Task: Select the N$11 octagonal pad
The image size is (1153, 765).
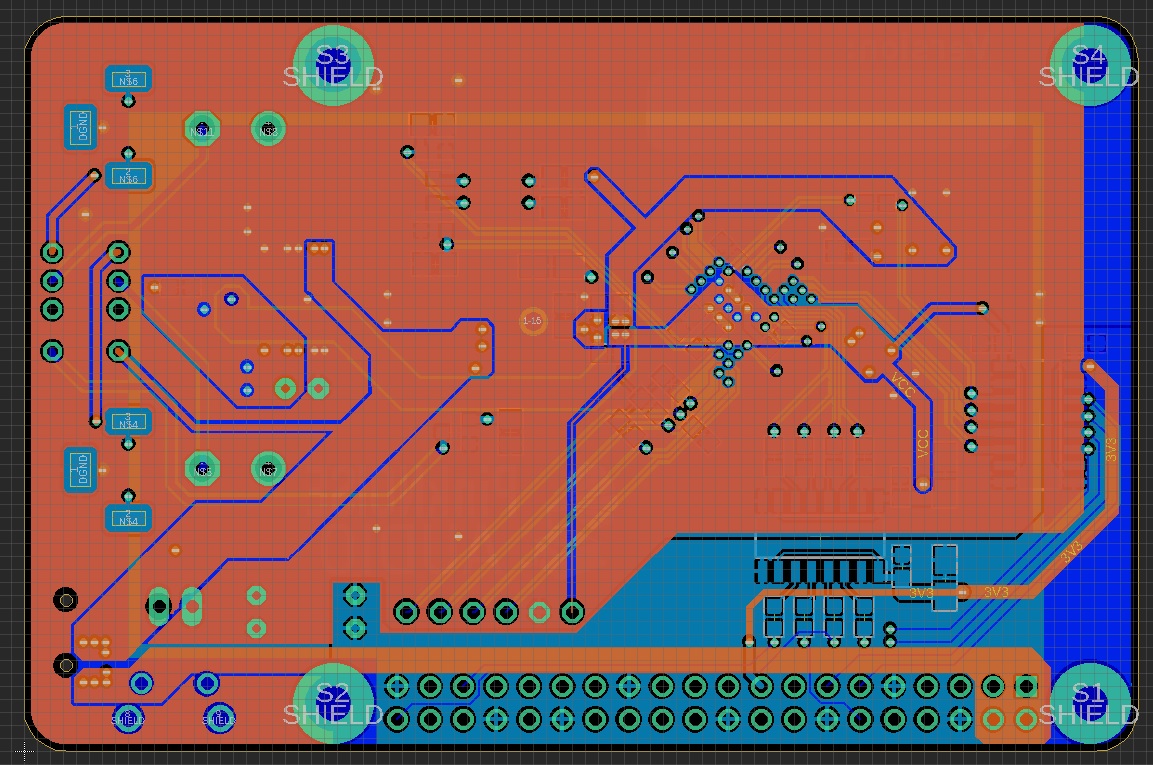Action: tap(202, 130)
